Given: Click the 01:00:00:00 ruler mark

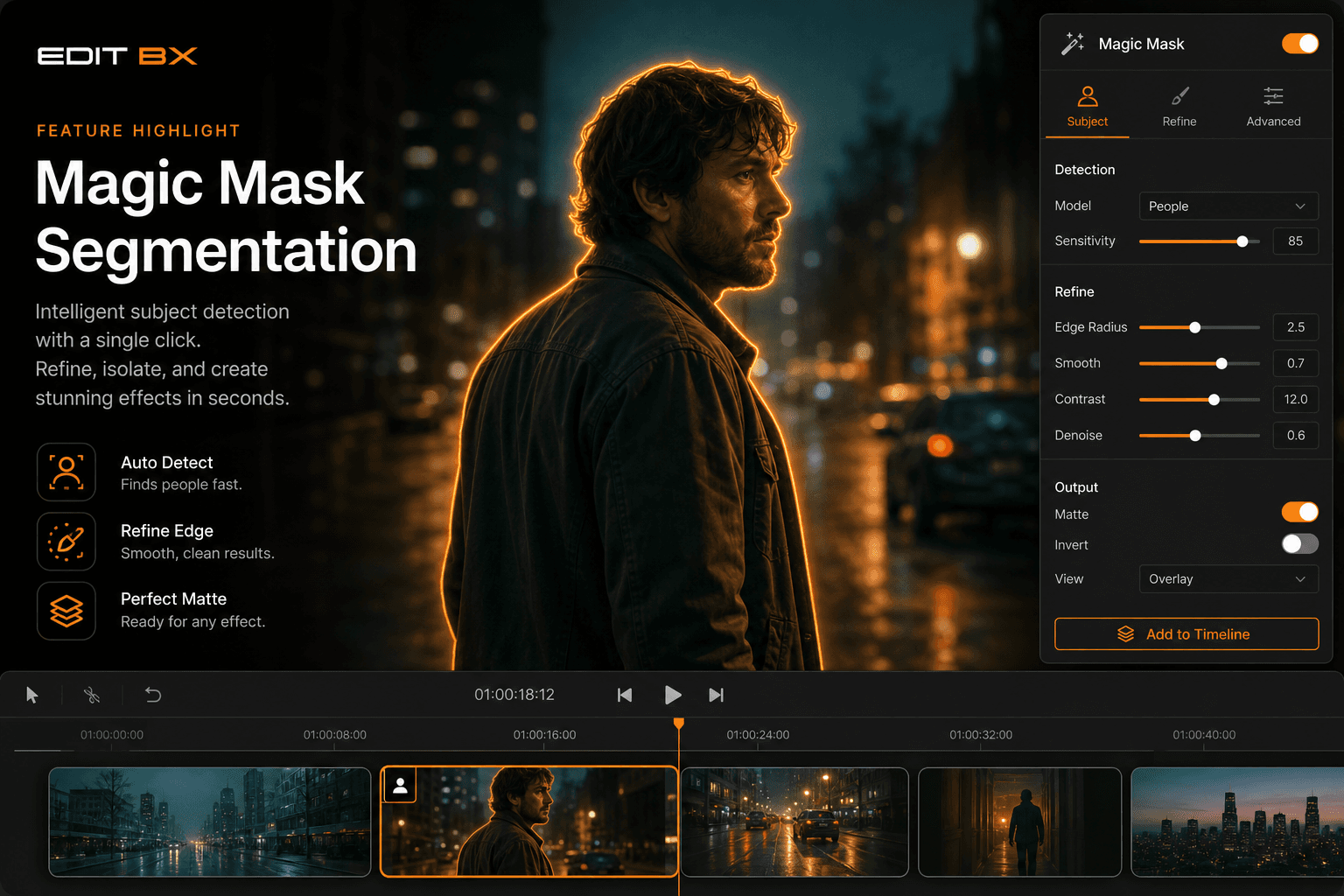Looking at the screenshot, I should [112, 735].
